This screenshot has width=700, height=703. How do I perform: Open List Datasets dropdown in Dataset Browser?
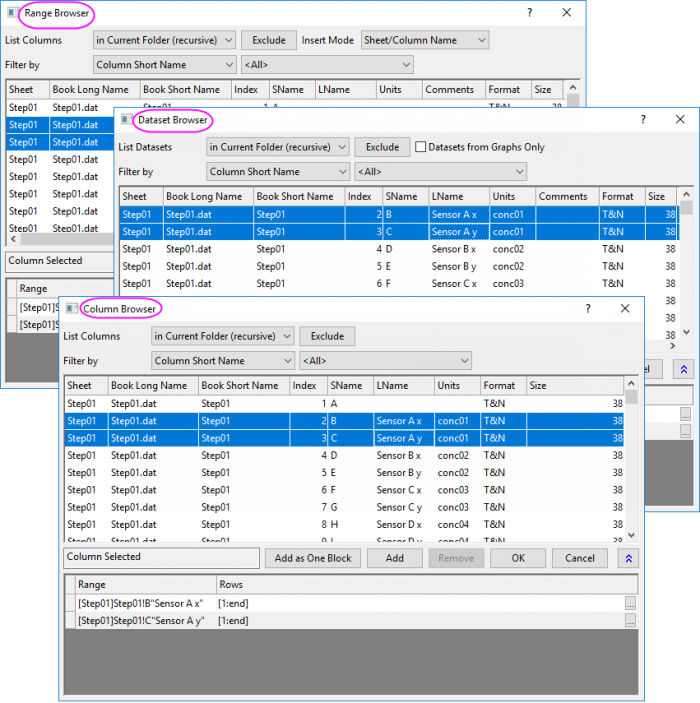278,147
